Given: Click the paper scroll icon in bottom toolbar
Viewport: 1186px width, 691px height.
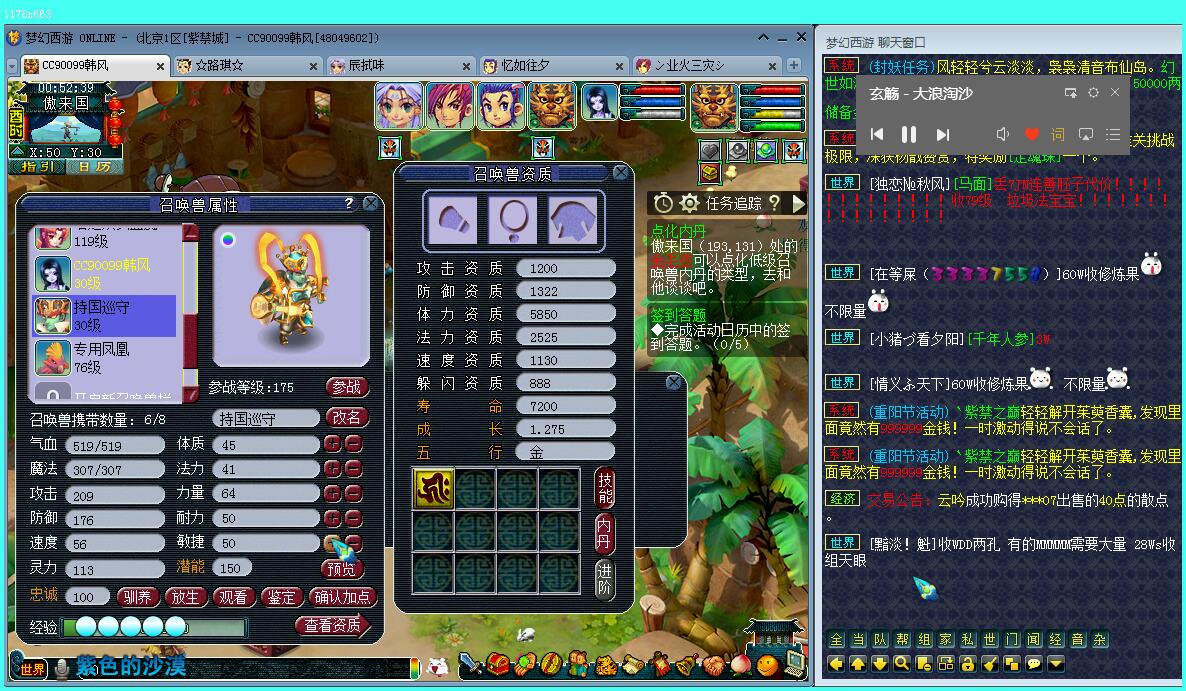Looking at the screenshot, I should point(632,665).
